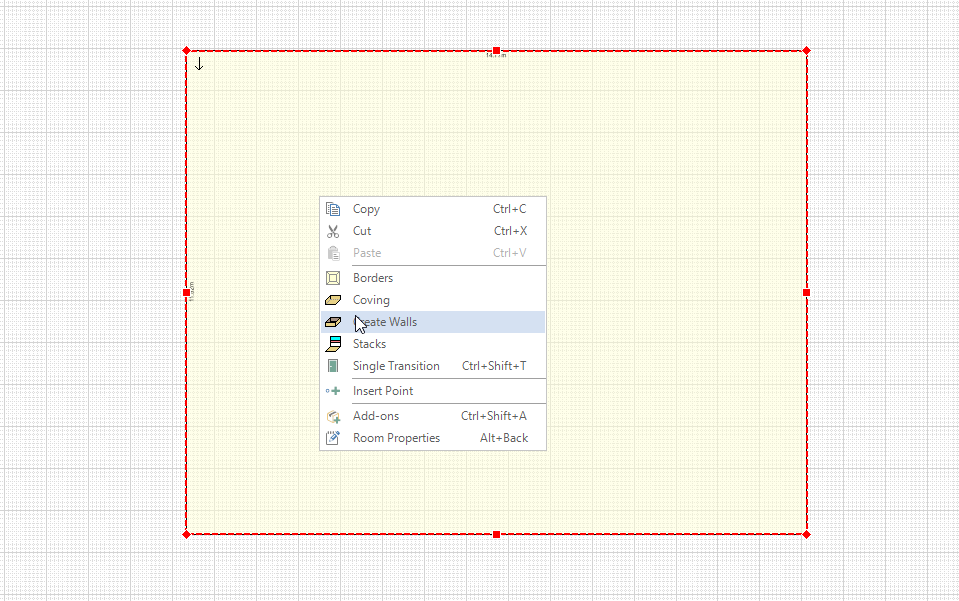Viewport: 959px width, 601px height.
Task: Click the Alt+Back shortcut text
Action: tap(504, 438)
